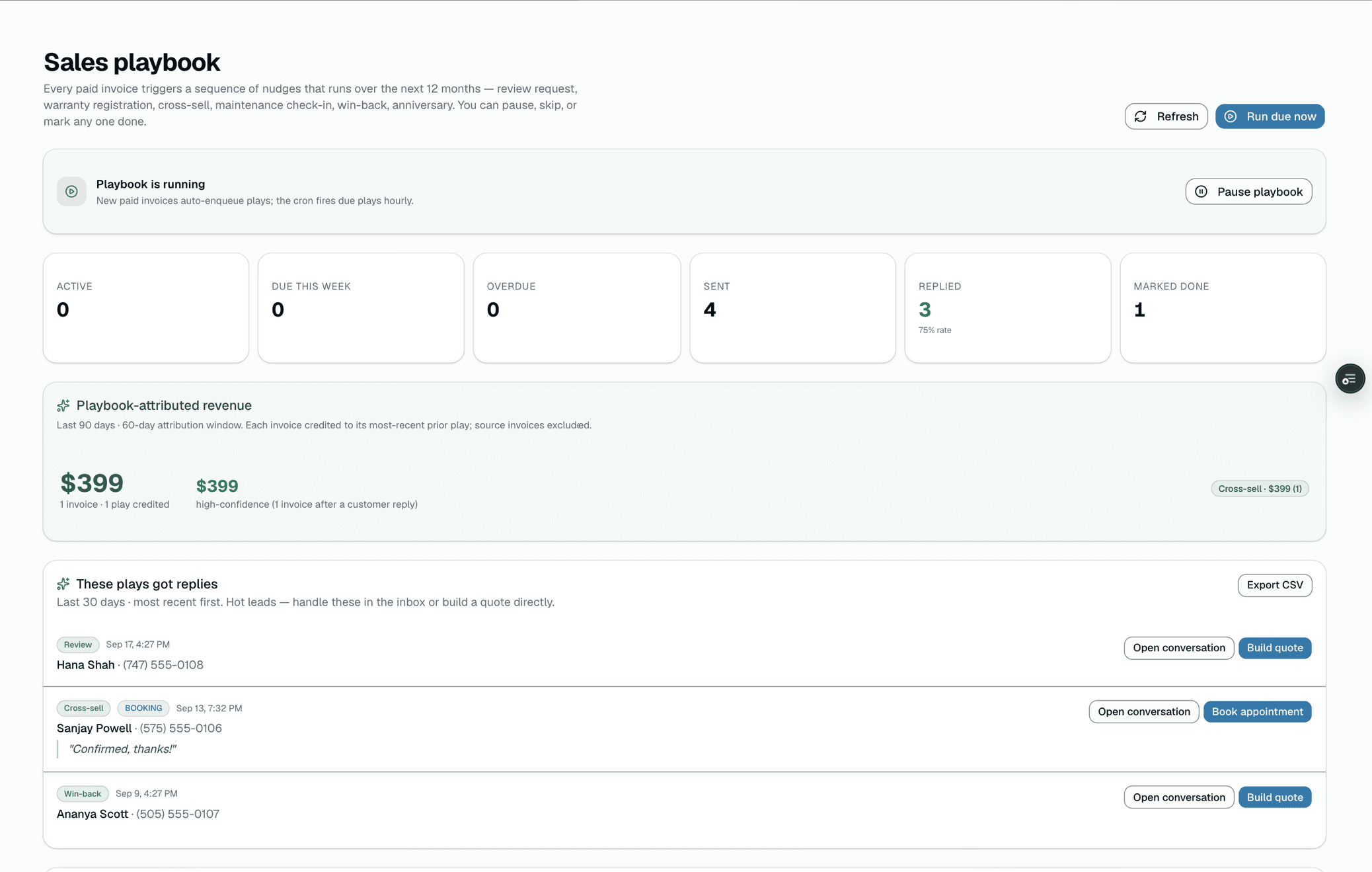This screenshot has width=1372, height=872.
Task: Open the floating side panel icon
Action: [1350, 379]
